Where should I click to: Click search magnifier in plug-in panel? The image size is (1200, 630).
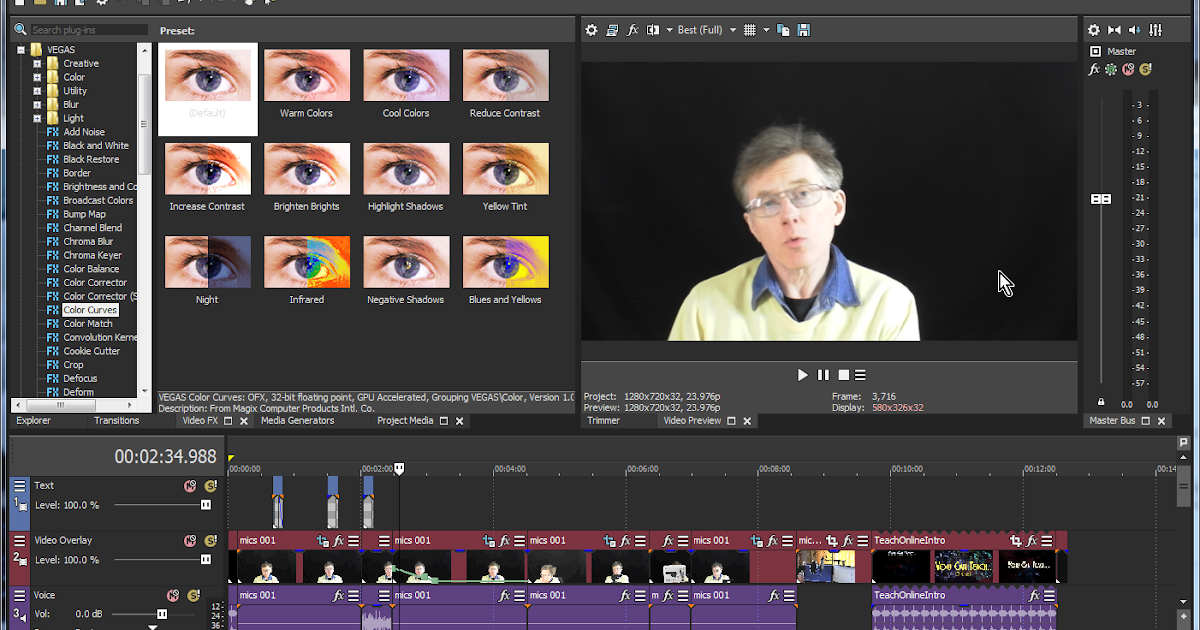20,30
